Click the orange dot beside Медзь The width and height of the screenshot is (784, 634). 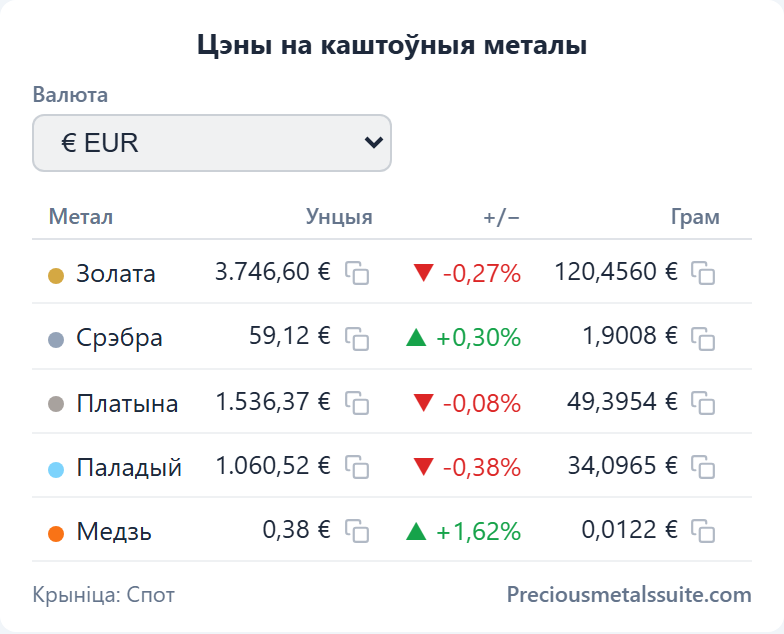pos(56,534)
